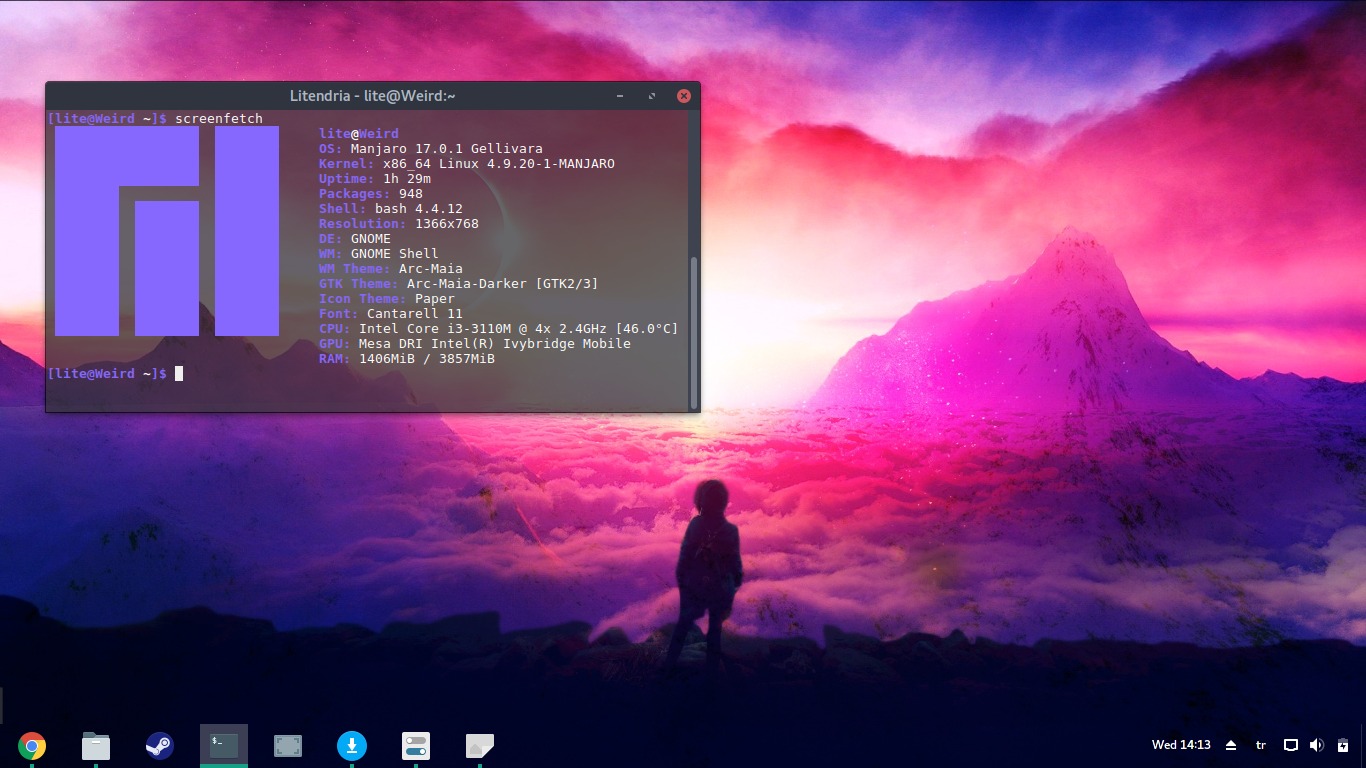Viewport: 1366px width, 768px height.
Task: Close the Litendria terminal window
Action: coord(684,96)
